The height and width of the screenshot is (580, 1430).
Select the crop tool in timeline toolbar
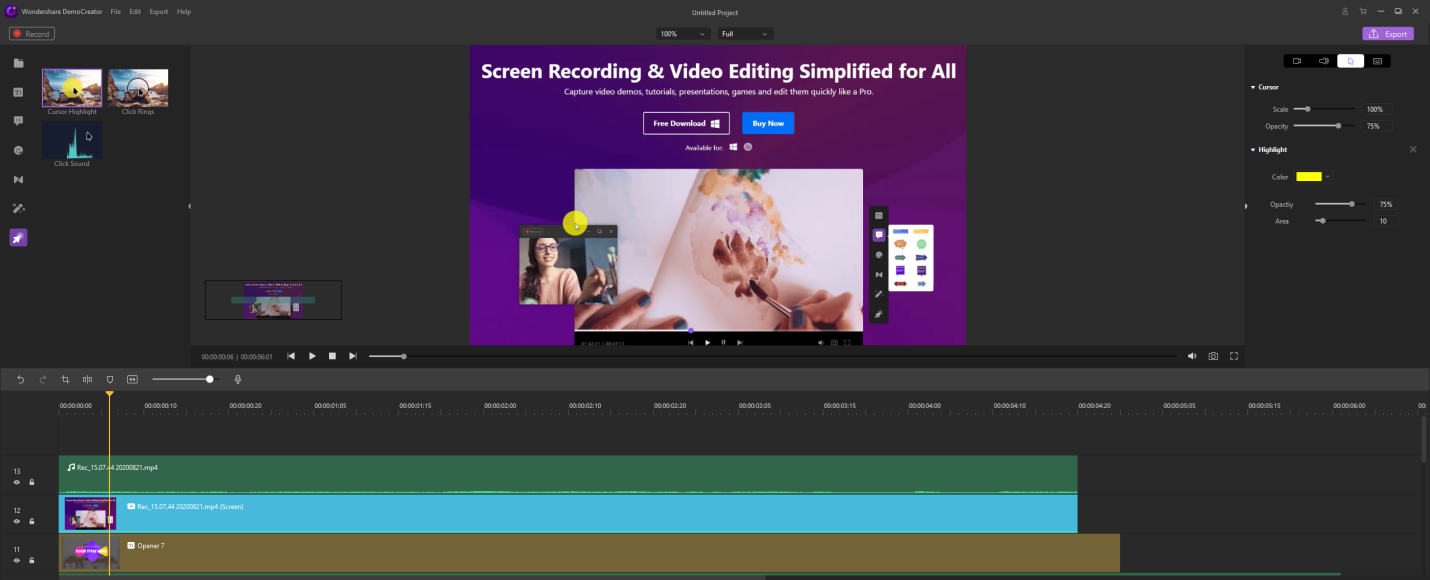click(x=65, y=379)
